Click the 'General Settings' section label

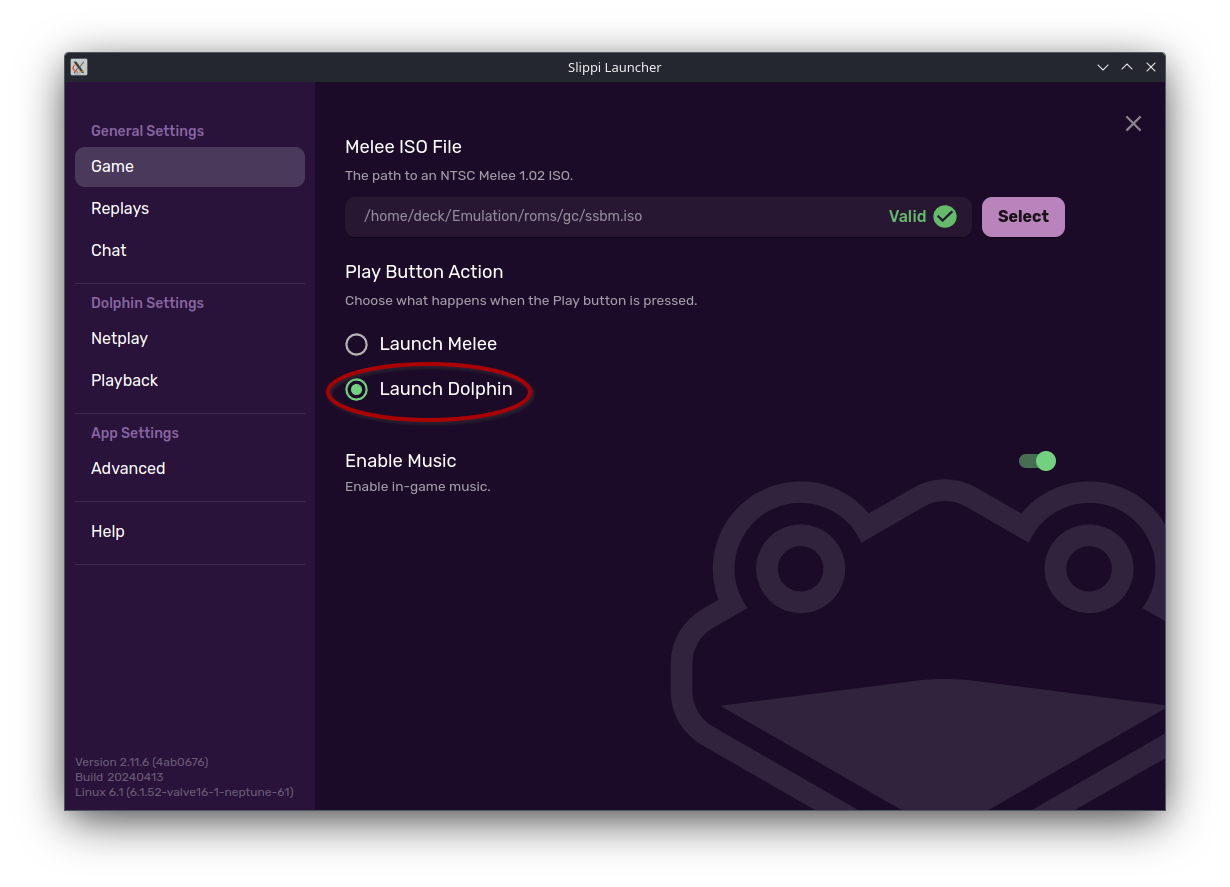pos(147,131)
